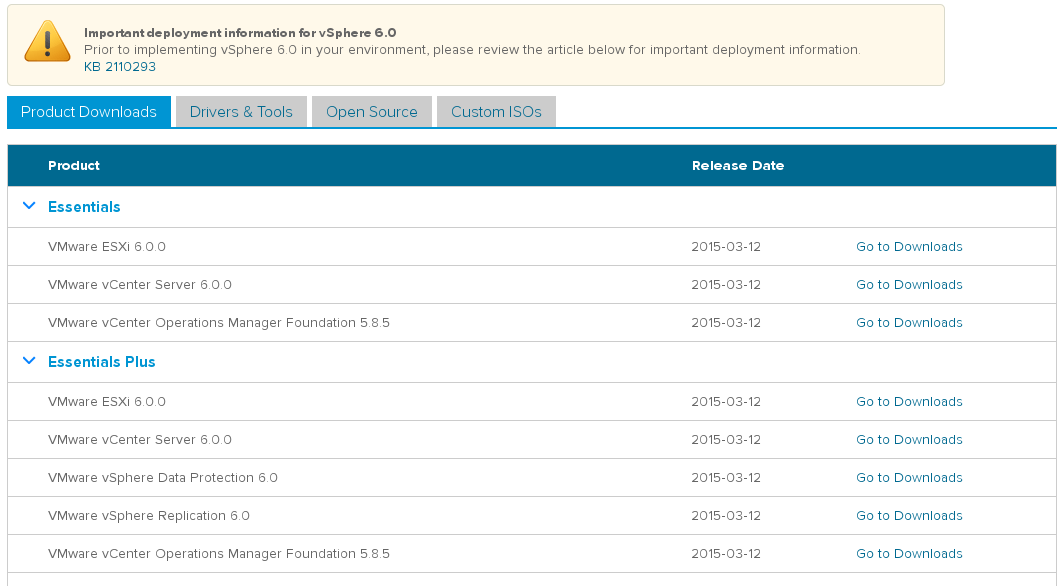1060x586 pixels.
Task: Click release date of Essentials VMware ESXi 6.0.0
Action: pos(726,247)
